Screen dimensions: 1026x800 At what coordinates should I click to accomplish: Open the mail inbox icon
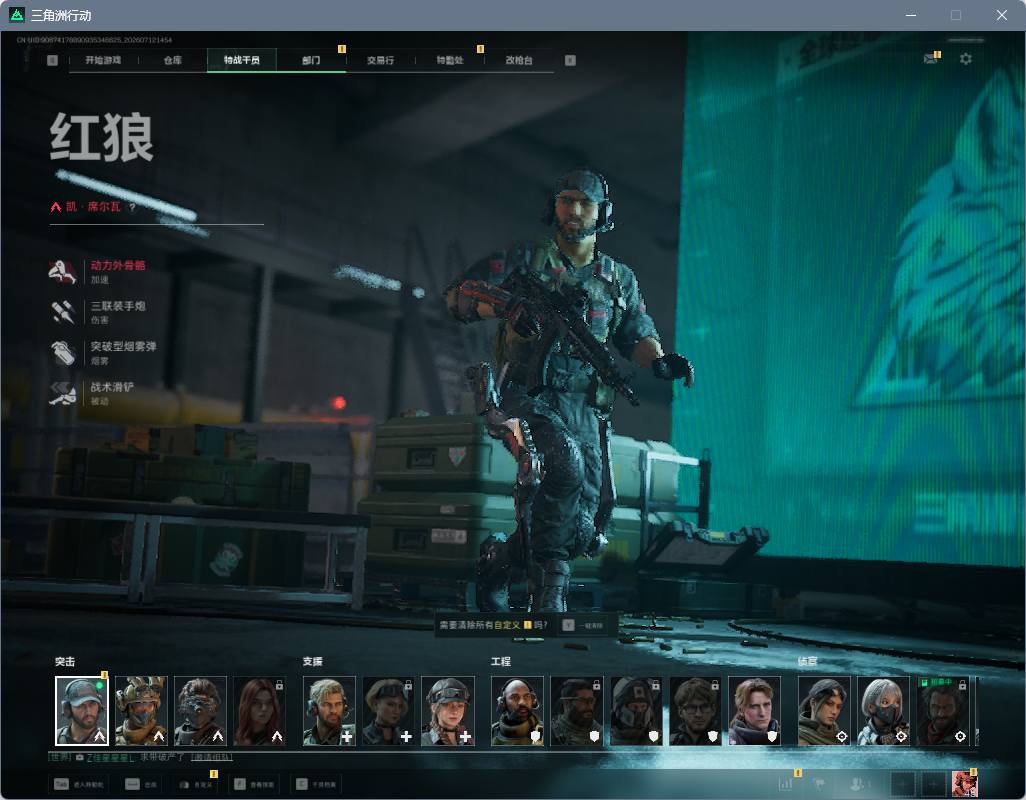930,59
